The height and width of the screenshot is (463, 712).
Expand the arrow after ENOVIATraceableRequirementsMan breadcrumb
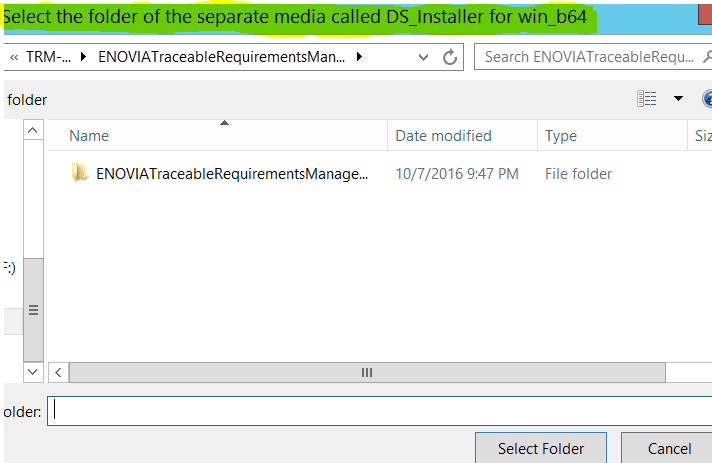(359, 57)
